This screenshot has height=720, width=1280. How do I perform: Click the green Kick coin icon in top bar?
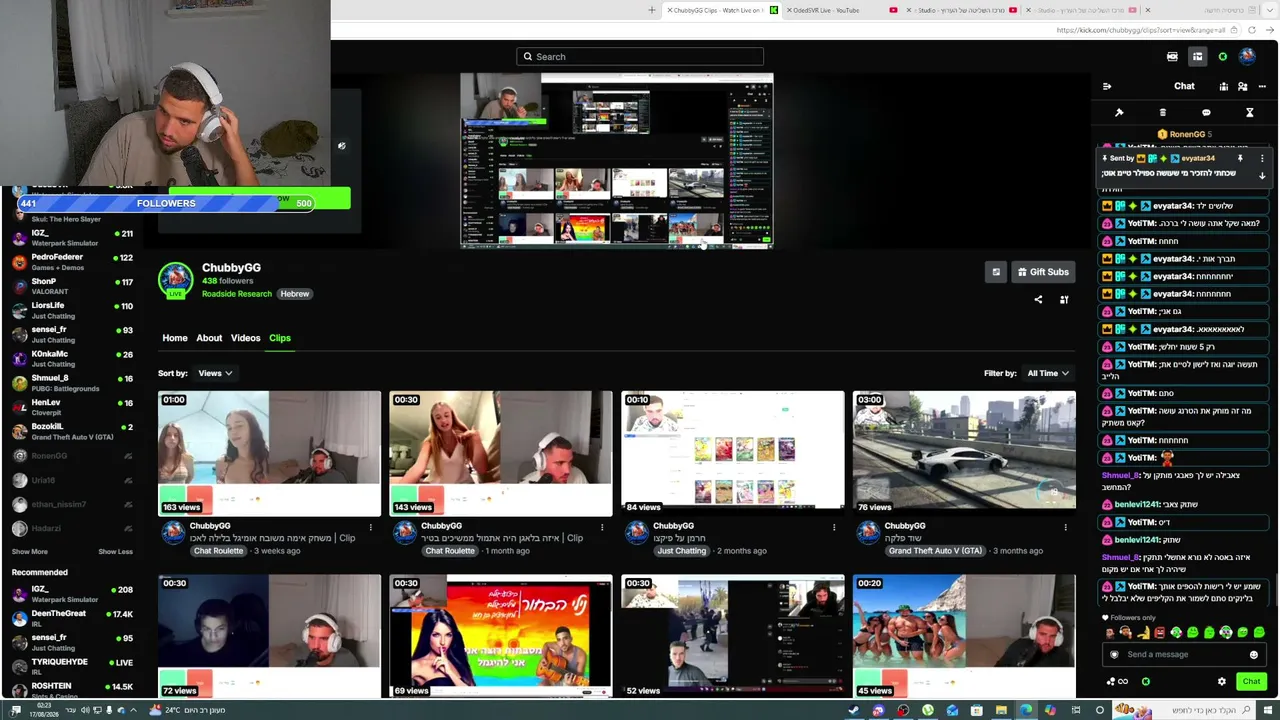(1222, 57)
